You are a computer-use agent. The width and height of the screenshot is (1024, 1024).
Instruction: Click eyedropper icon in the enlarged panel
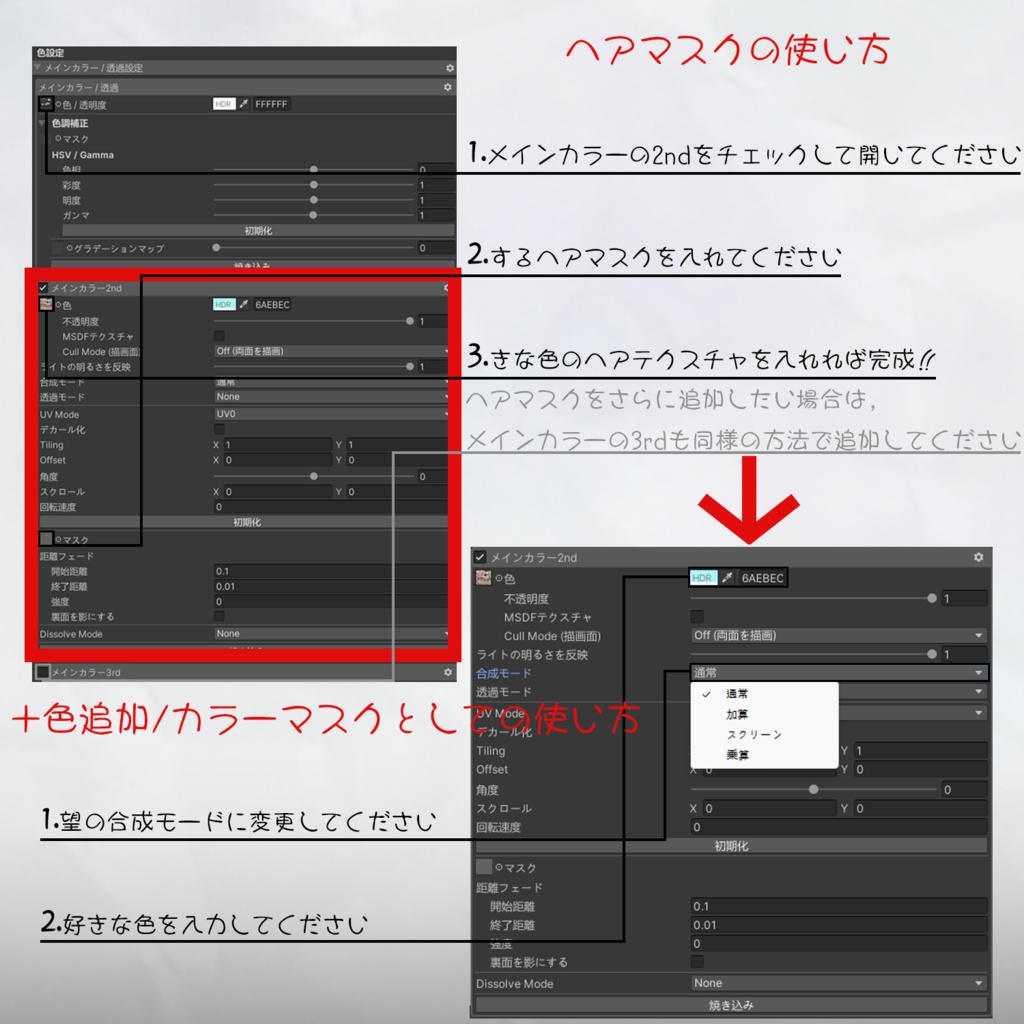click(x=727, y=578)
